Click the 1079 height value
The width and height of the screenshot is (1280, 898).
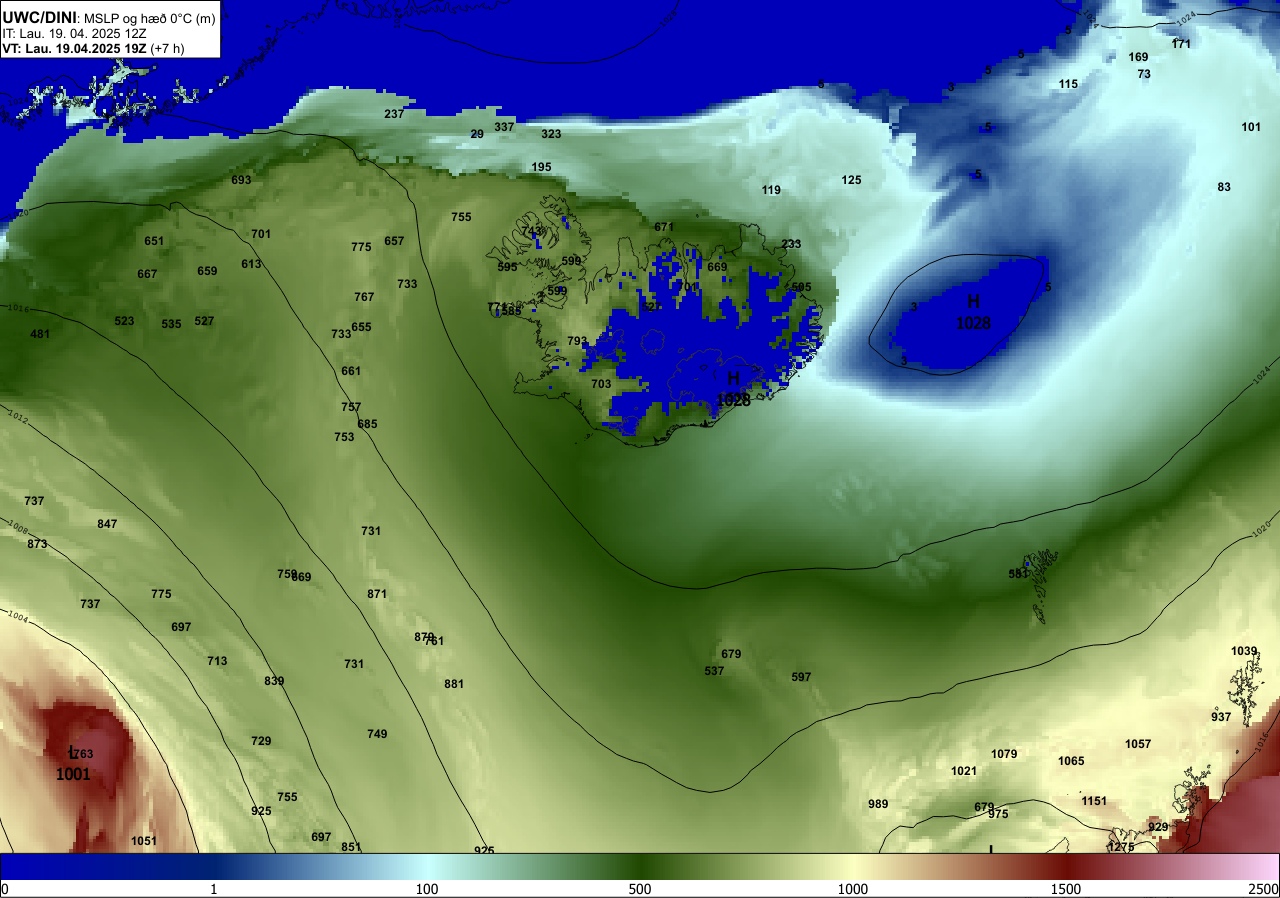(1004, 754)
